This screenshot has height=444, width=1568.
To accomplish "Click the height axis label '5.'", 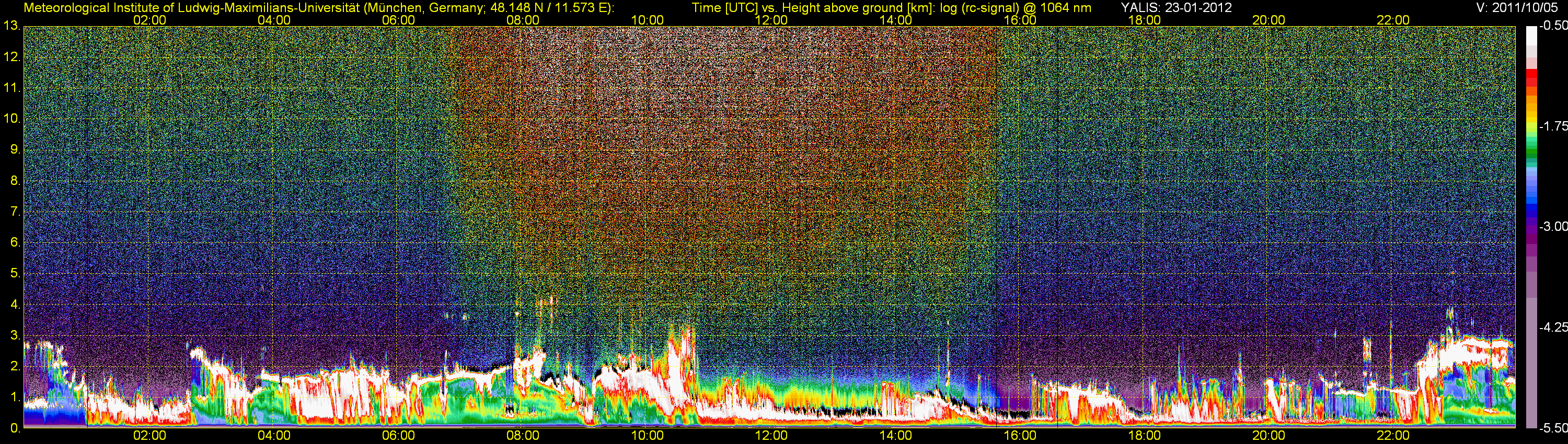I will 15,273.
